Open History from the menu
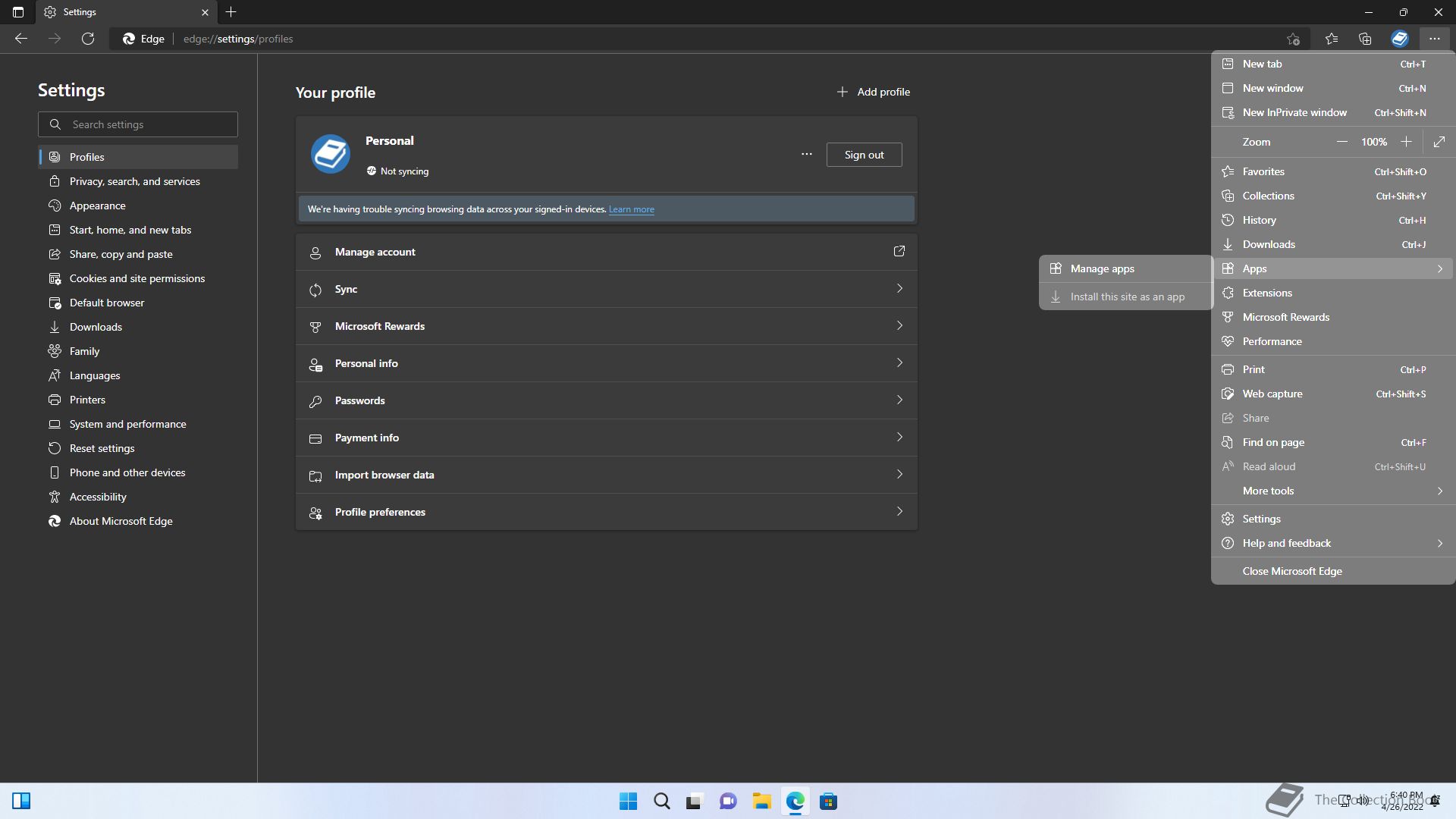 click(x=1332, y=220)
